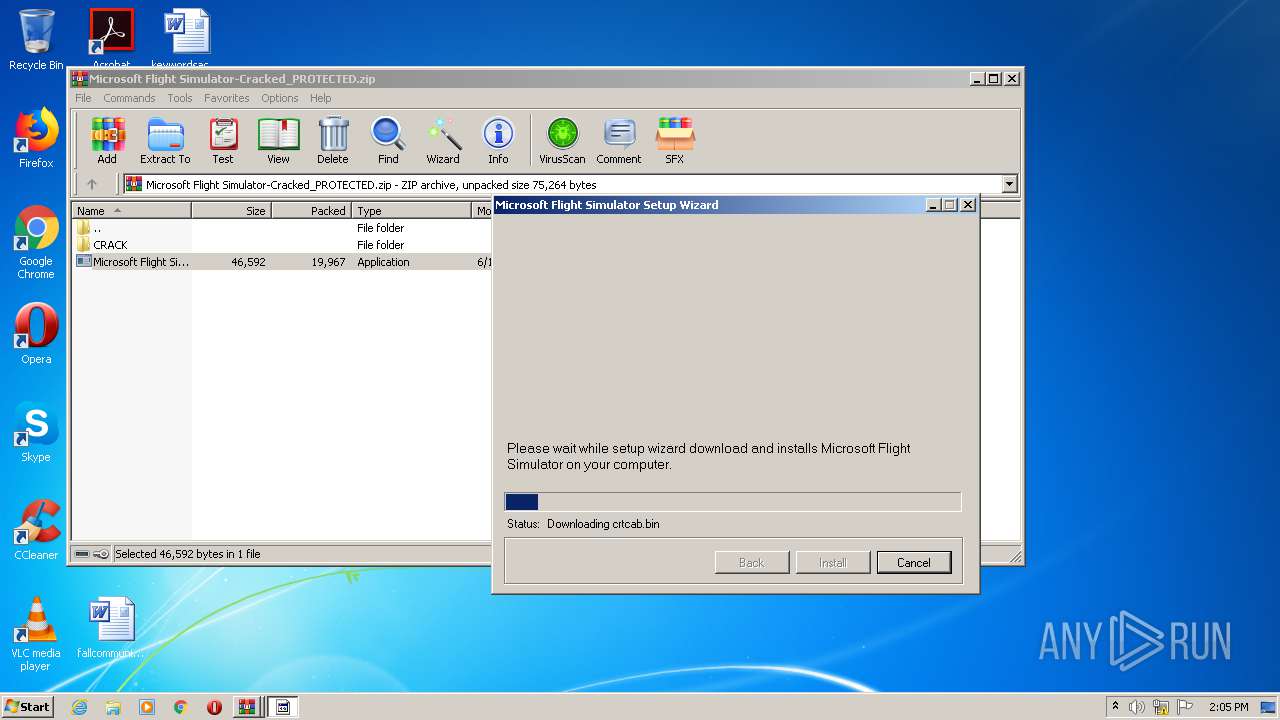Open the Comment toolbar icon
The width and height of the screenshot is (1280, 720).
619,140
